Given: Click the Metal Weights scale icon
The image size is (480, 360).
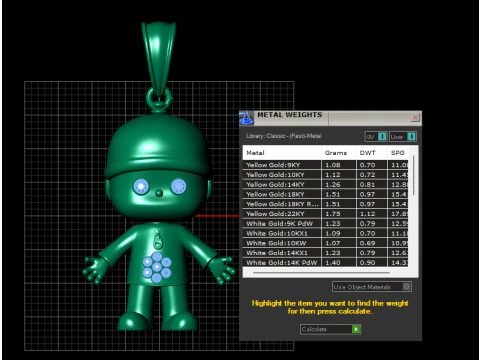Looking at the screenshot, I should [x=246, y=118].
